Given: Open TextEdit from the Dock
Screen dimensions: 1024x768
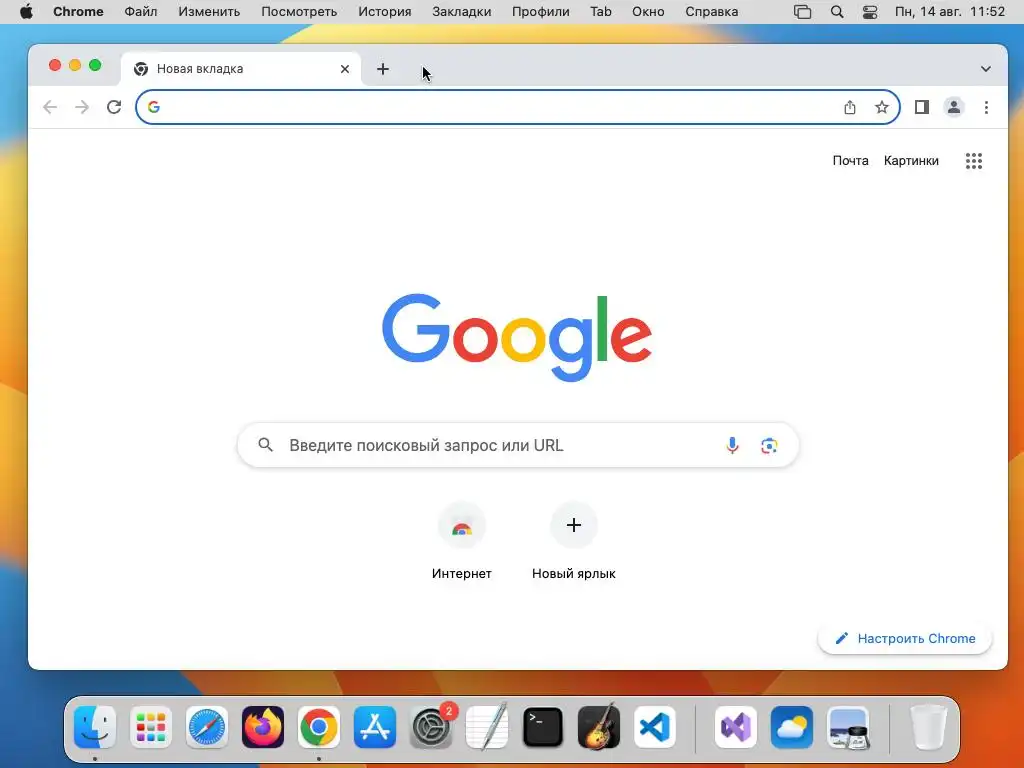Looking at the screenshot, I should (x=487, y=727).
